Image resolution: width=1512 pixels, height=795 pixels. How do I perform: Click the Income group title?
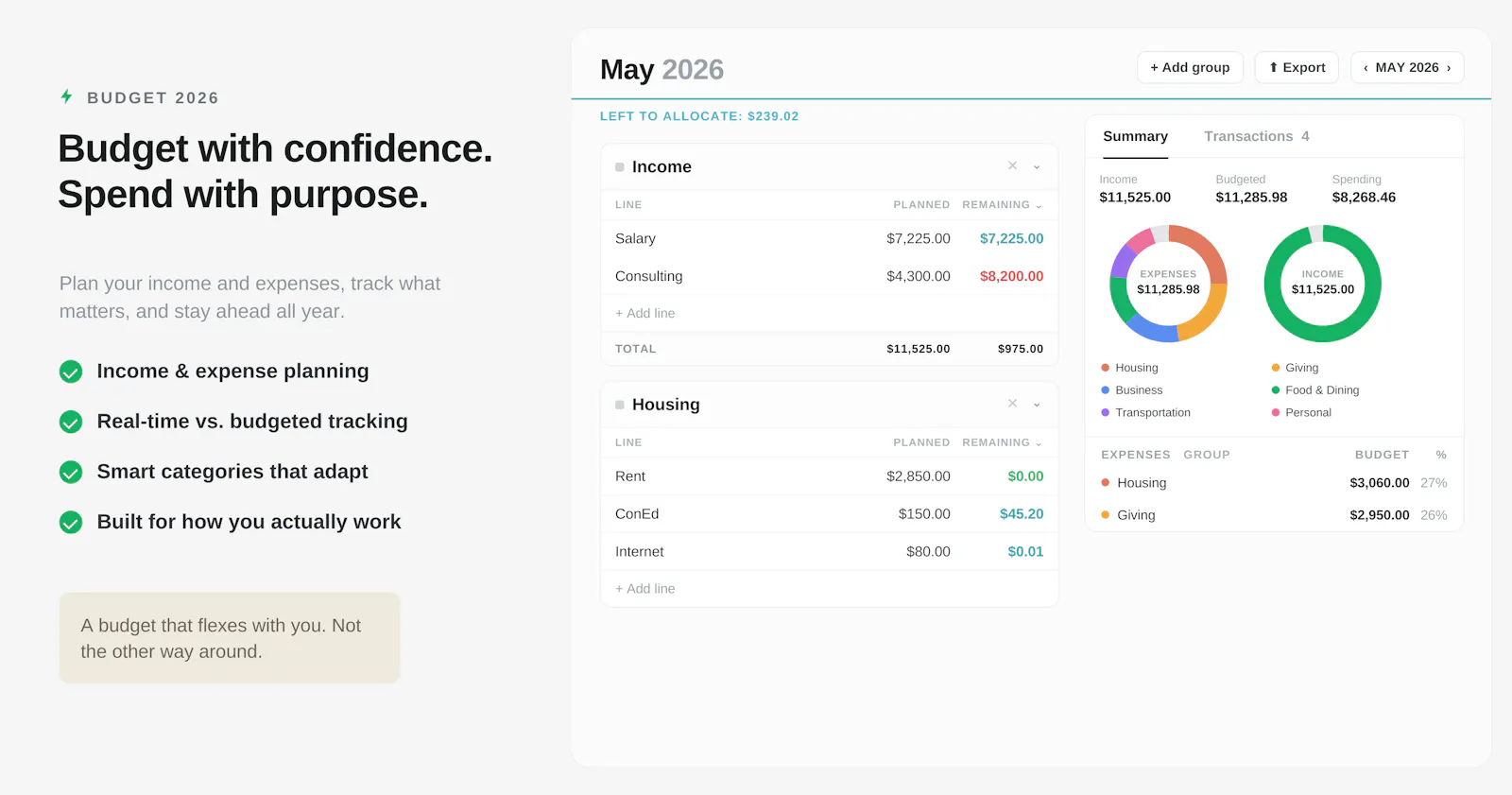pos(661,166)
